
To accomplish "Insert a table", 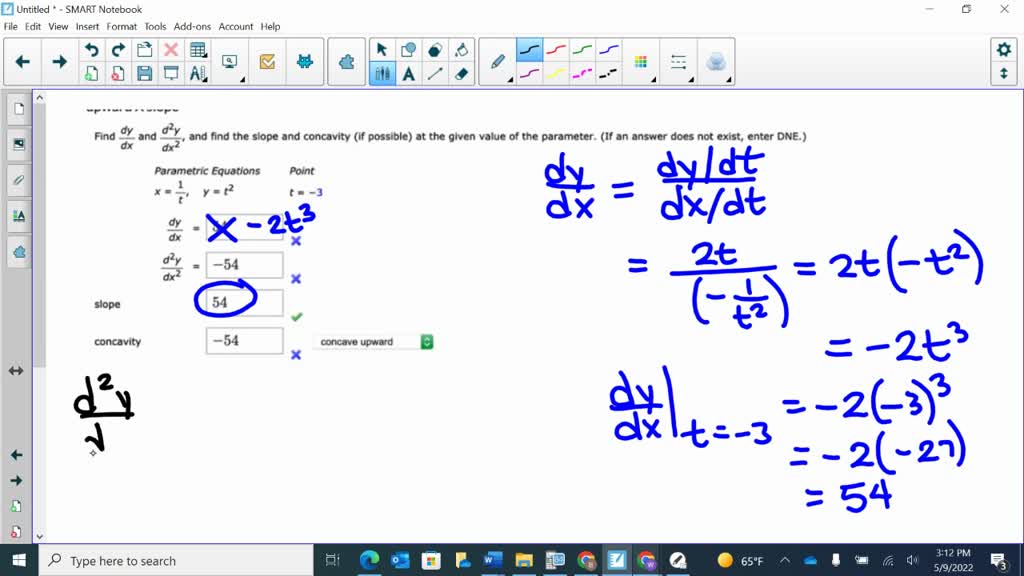I will click(198, 49).
